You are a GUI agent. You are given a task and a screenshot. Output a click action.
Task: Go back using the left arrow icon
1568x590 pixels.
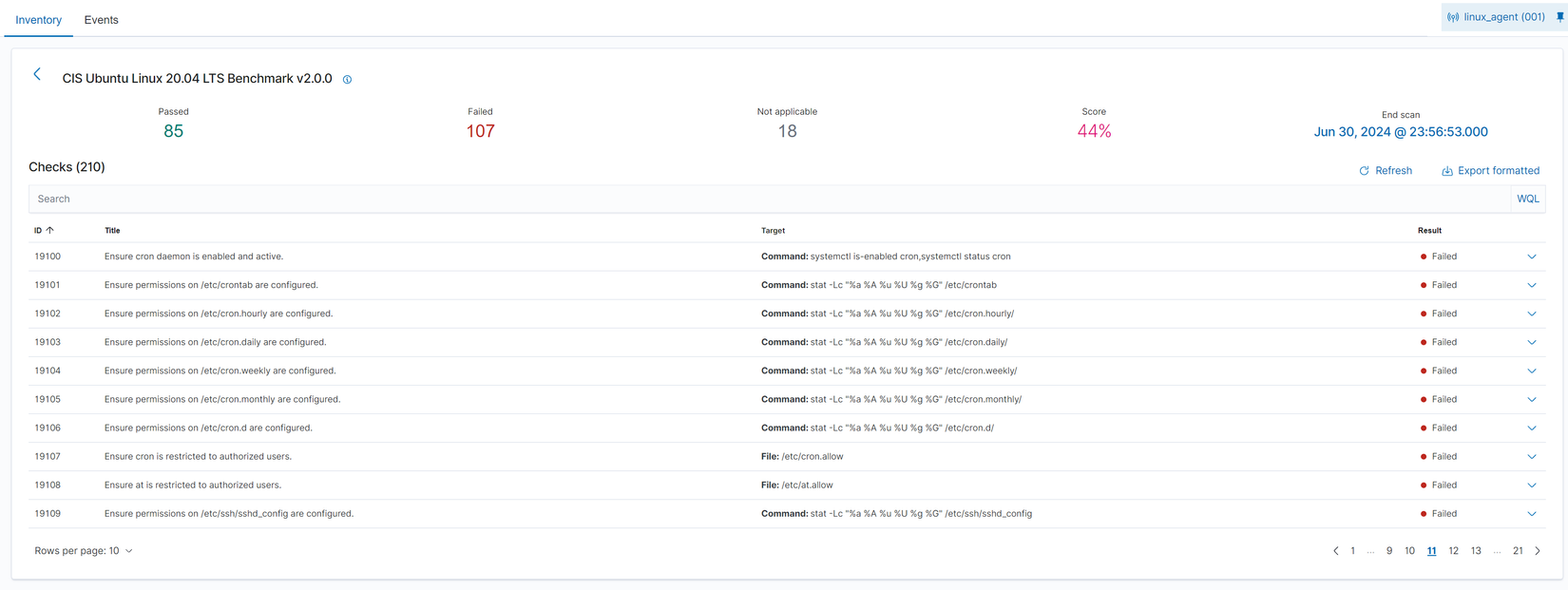(x=37, y=74)
